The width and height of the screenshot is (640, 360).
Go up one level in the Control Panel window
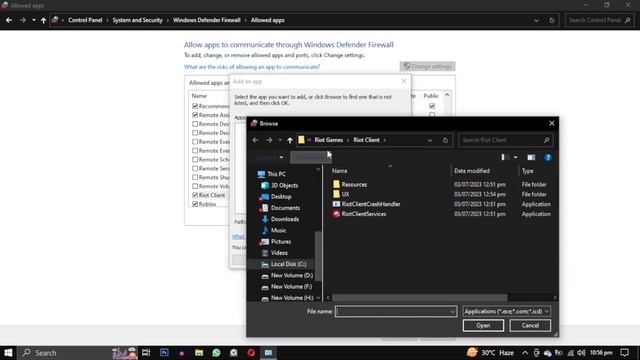pos(43,20)
